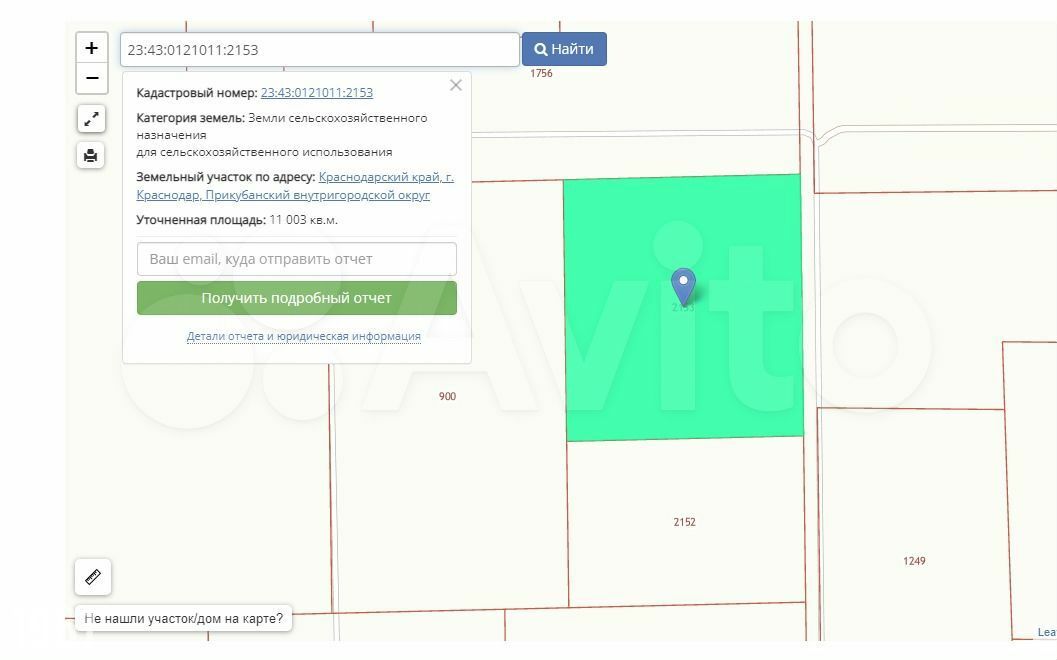Open cadastral number 23:43:0121011:2153 link
The height and width of the screenshot is (660, 1057).
coord(317,92)
